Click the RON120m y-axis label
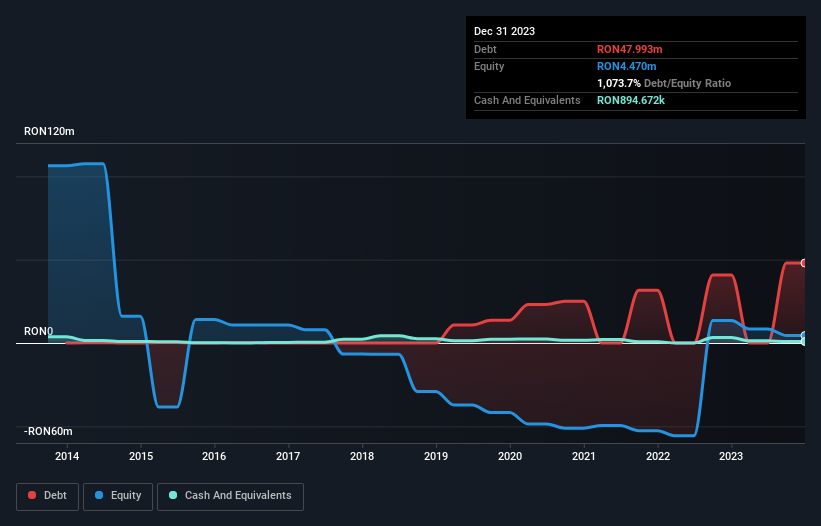The width and height of the screenshot is (821, 526). [x=49, y=131]
